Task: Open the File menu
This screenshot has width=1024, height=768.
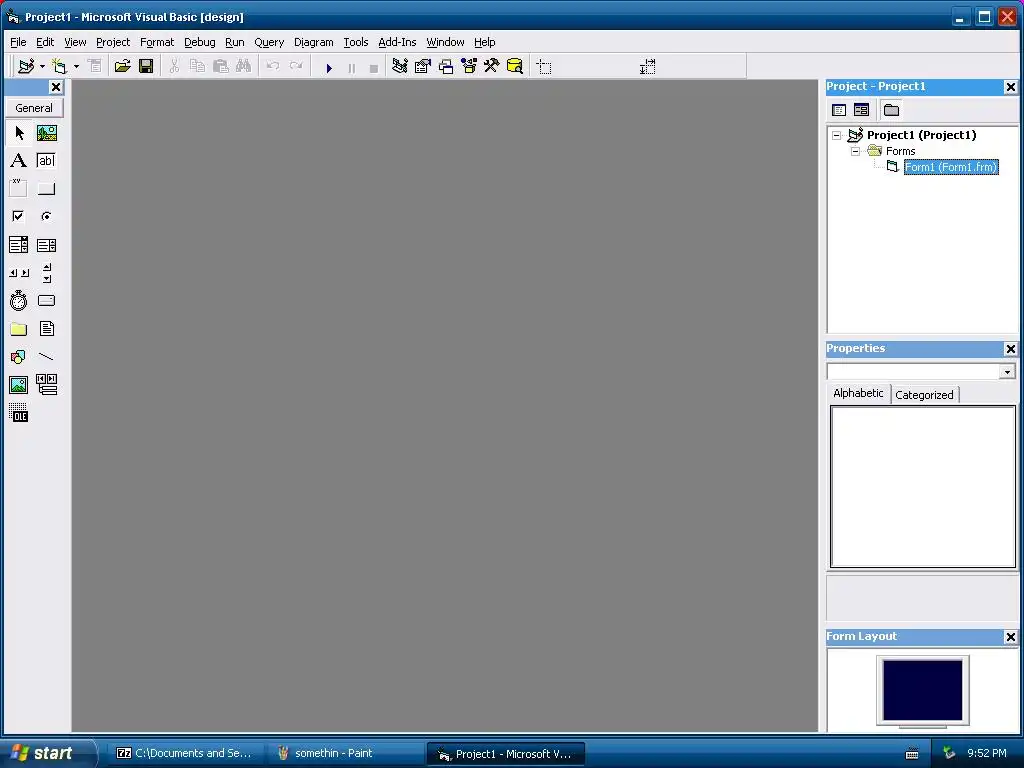Action: coord(18,42)
